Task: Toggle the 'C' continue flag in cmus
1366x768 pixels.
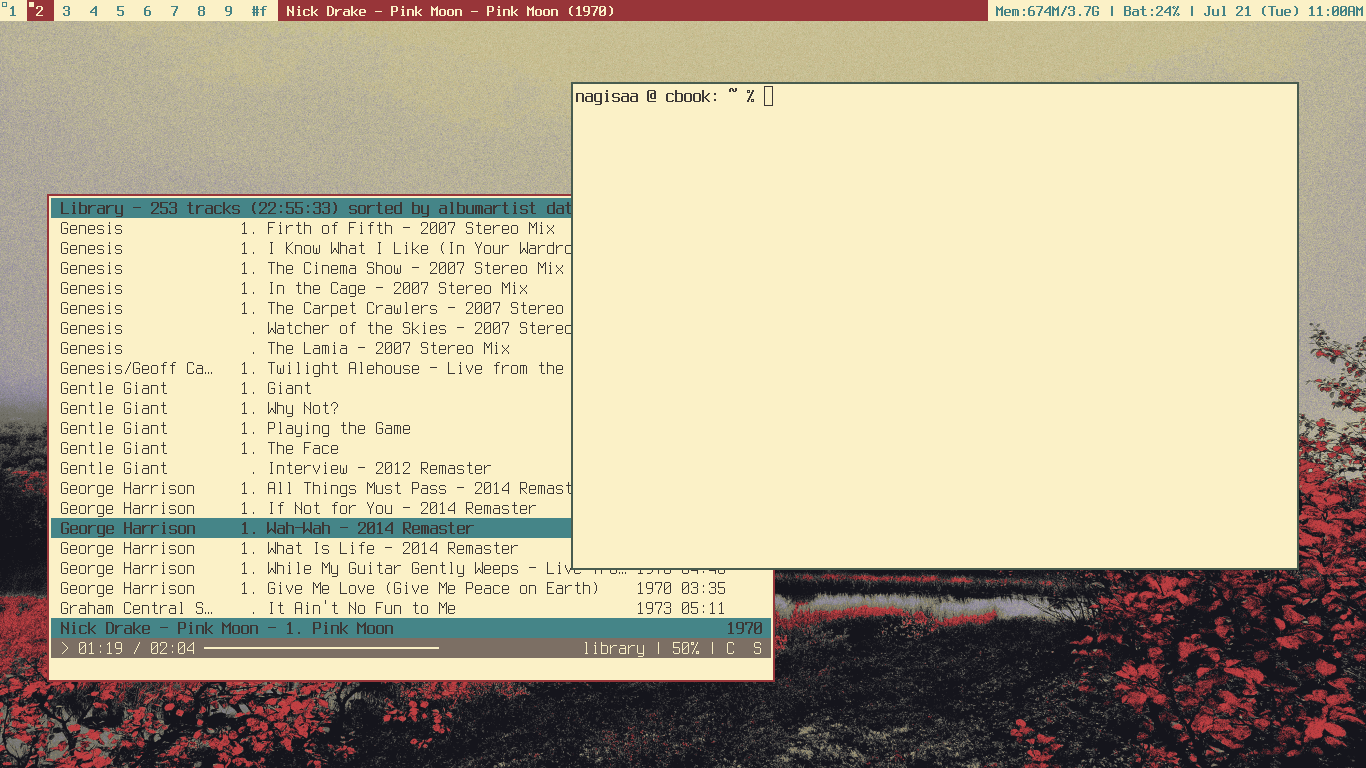Action: tap(730, 648)
